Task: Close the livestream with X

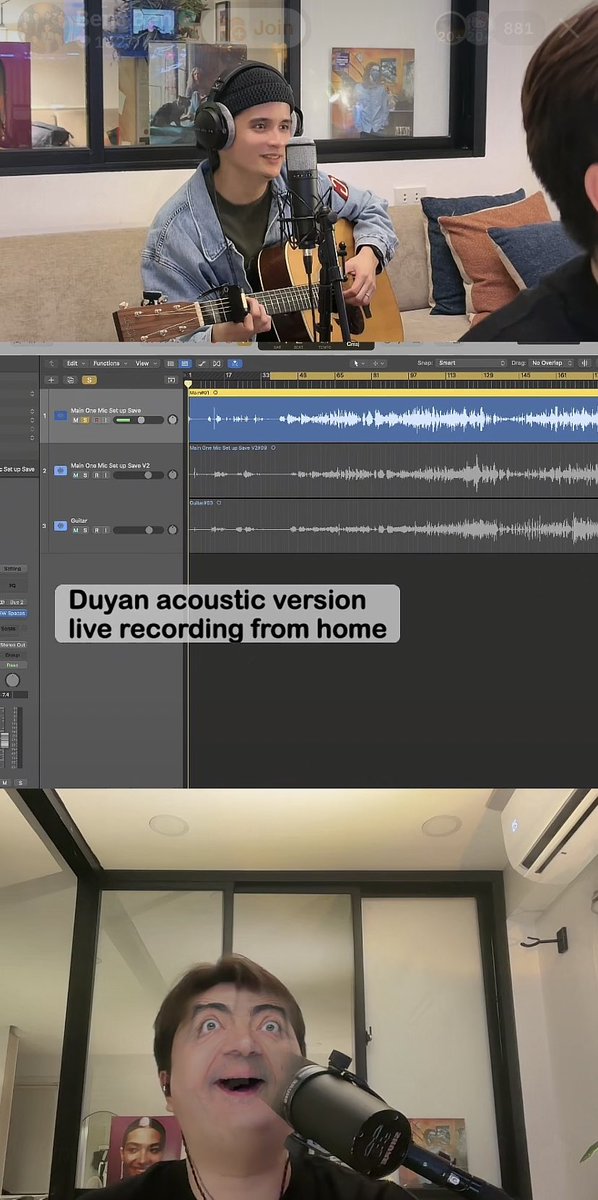Action: point(572,27)
